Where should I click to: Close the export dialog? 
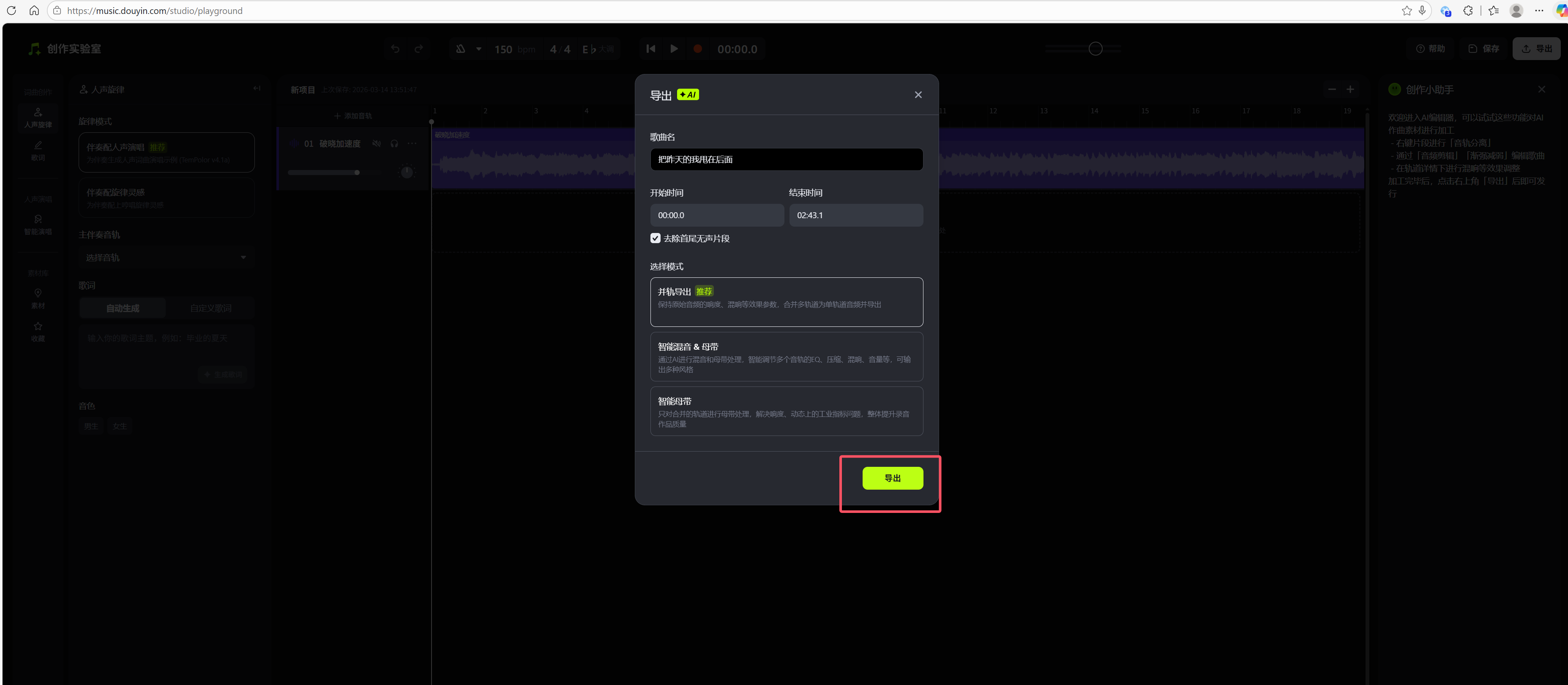point(917,94)
